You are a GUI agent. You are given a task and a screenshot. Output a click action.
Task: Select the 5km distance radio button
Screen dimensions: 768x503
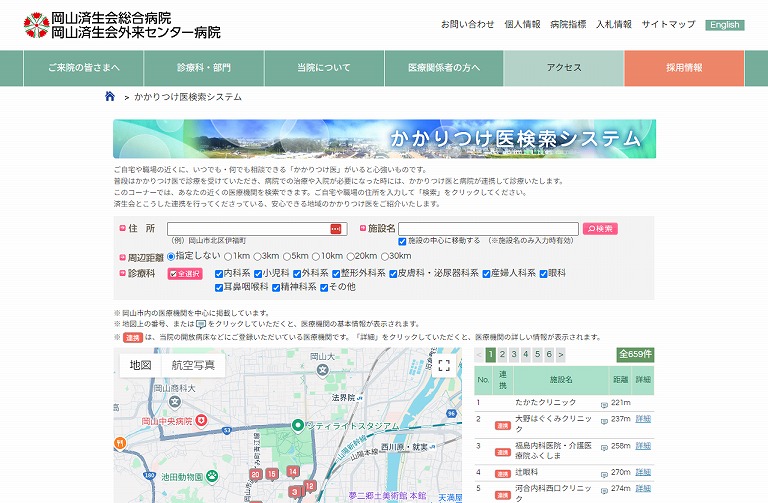(x=287, y=256)
